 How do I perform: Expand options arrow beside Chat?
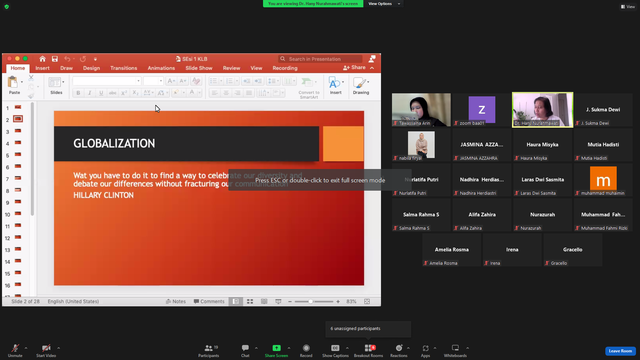(256, 348)
